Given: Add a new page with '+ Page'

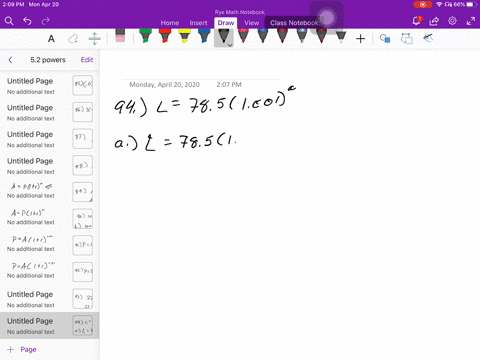Looking at the screenshot, I should point(22,349).
